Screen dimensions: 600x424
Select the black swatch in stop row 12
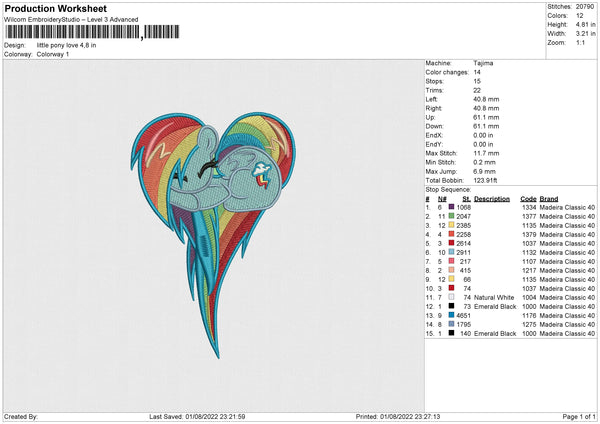[452, 306]
